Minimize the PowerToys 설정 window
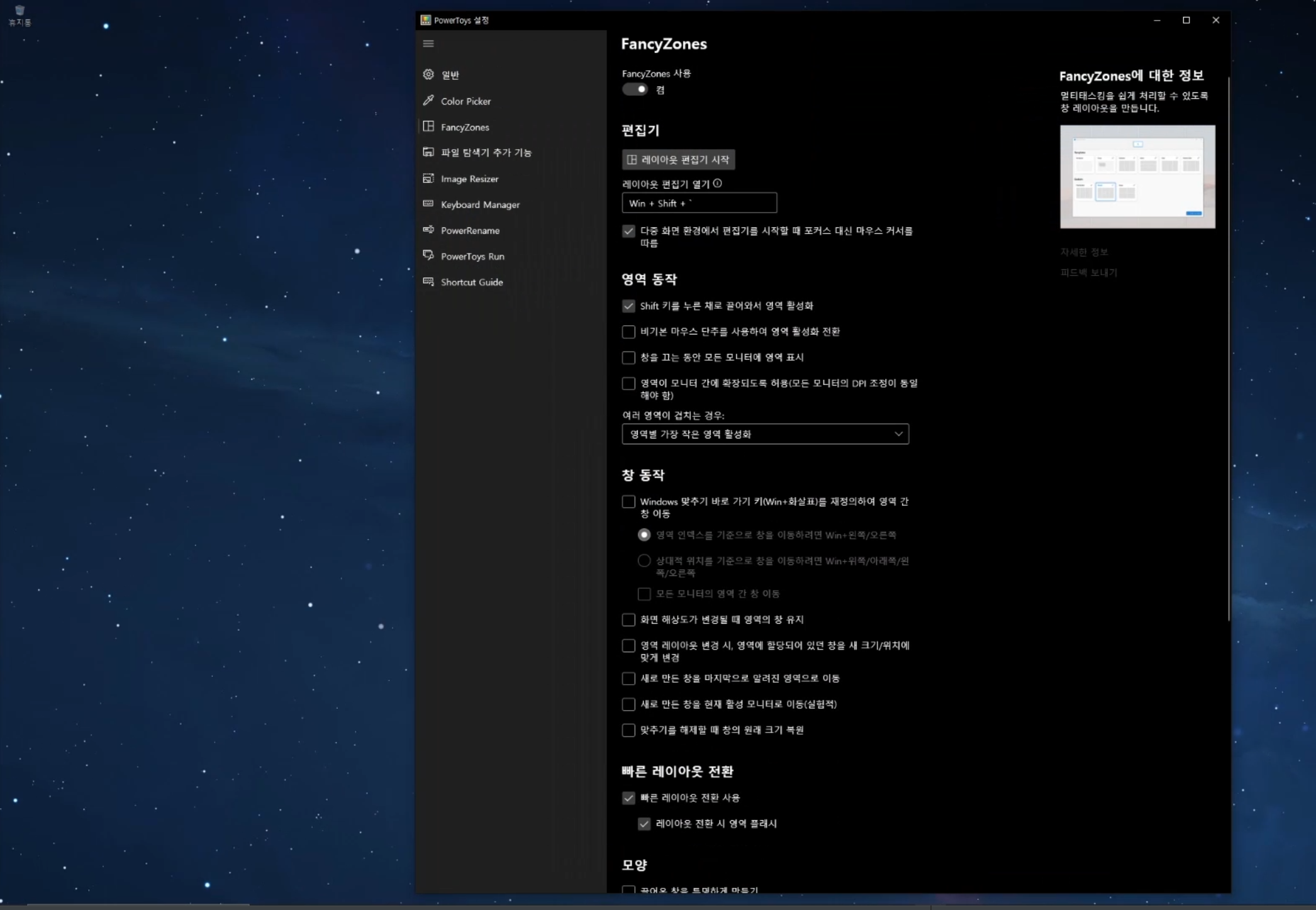Image resolution: width=1316 pixels, height=910 pixels. pyautogui.click(x=1157, y=20)
